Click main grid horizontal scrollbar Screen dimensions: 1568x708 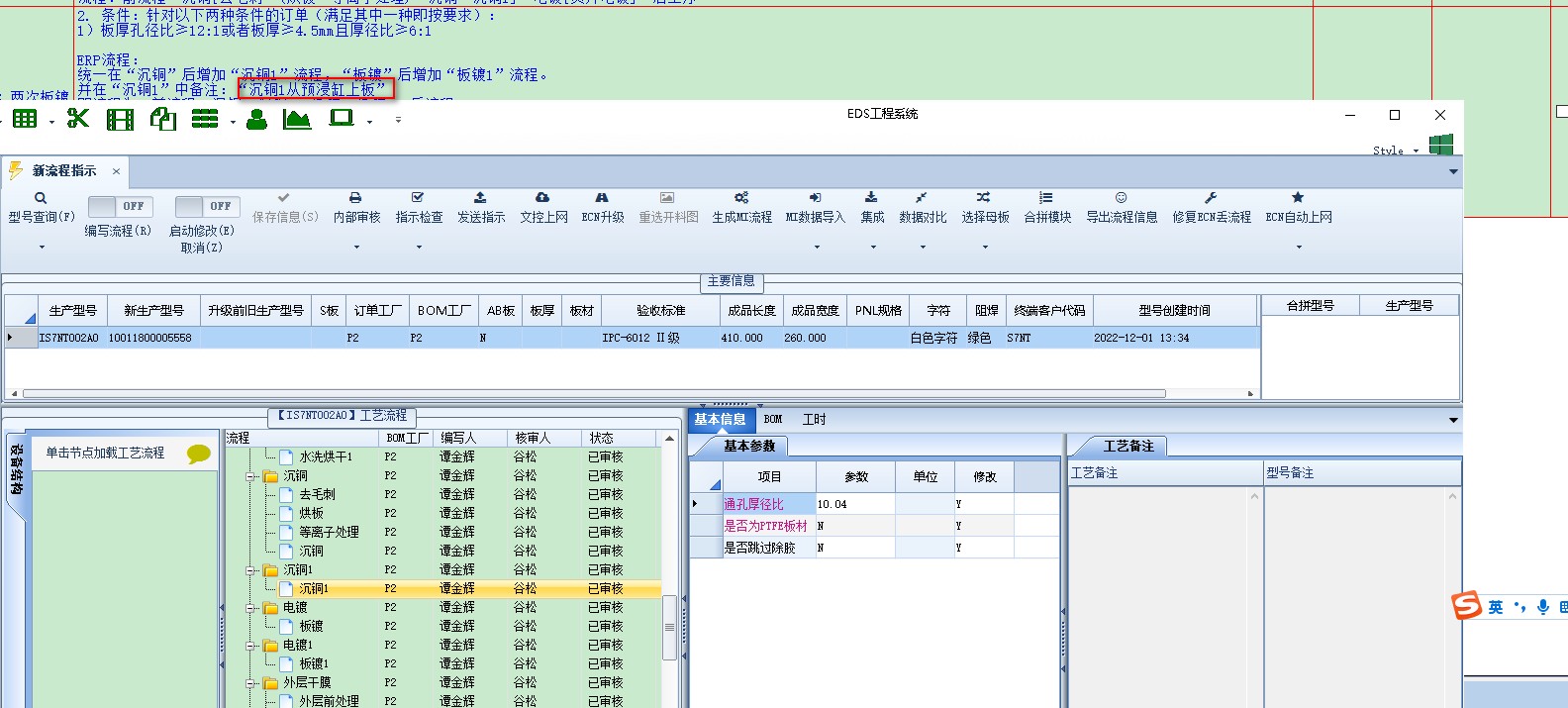(x=594, y=393)
